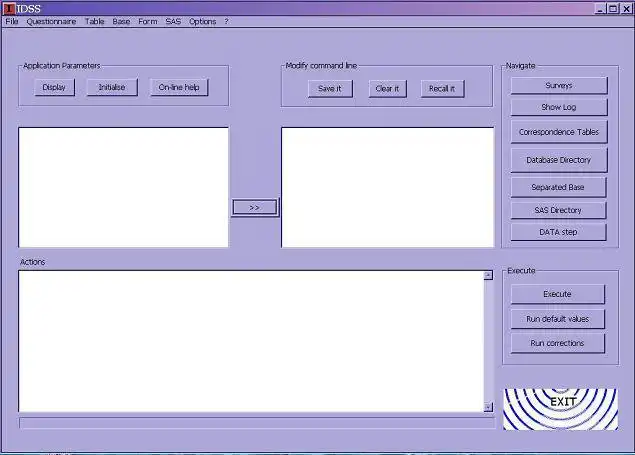
Task: Click the status field below Actions
Action: (x=257, y=423)
